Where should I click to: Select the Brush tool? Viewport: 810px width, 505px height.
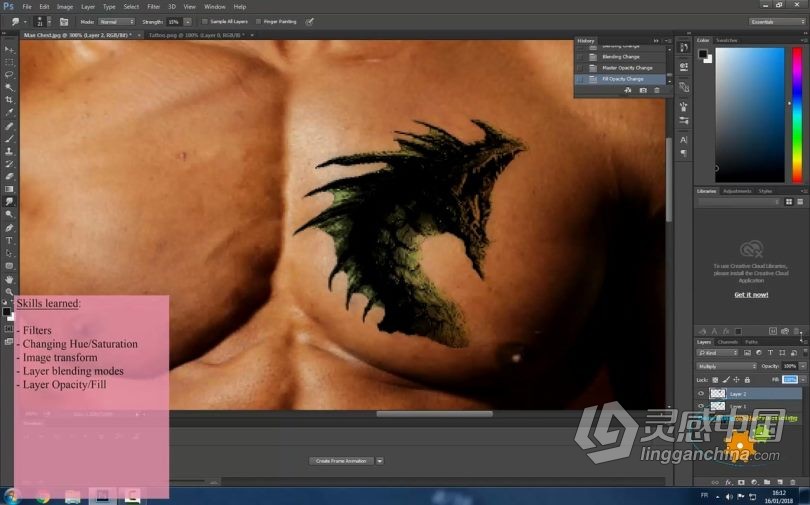pyautogui.click(x=9, y=138)
